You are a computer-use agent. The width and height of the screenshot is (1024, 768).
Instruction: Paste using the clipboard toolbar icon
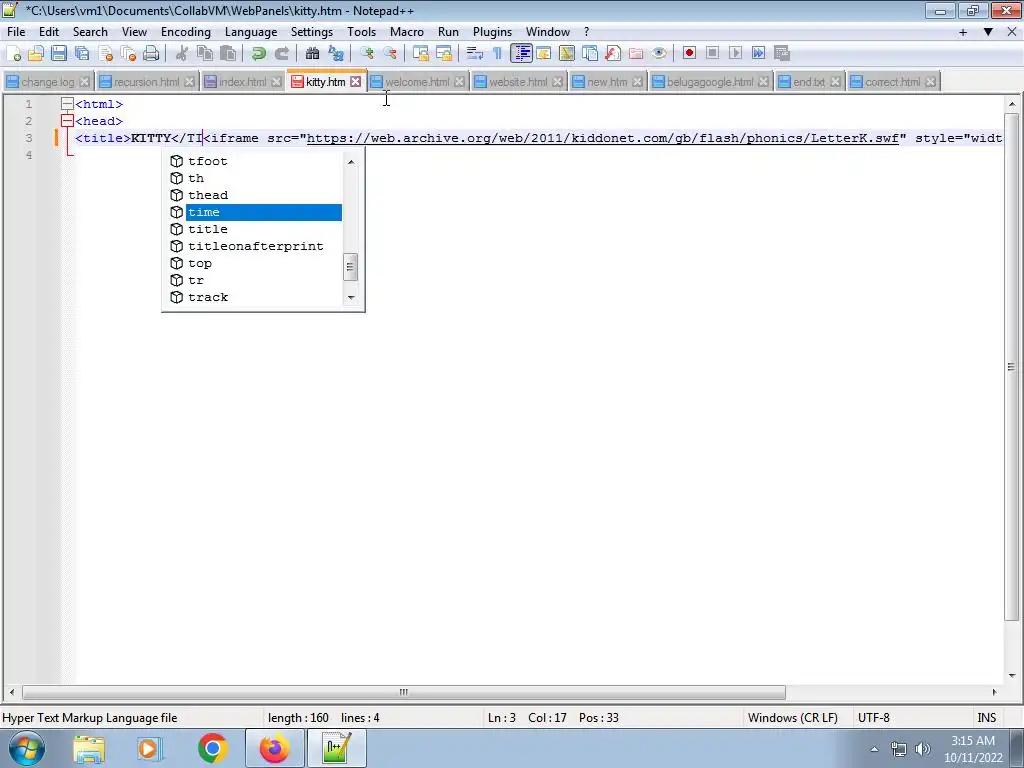tap(228, 54)
